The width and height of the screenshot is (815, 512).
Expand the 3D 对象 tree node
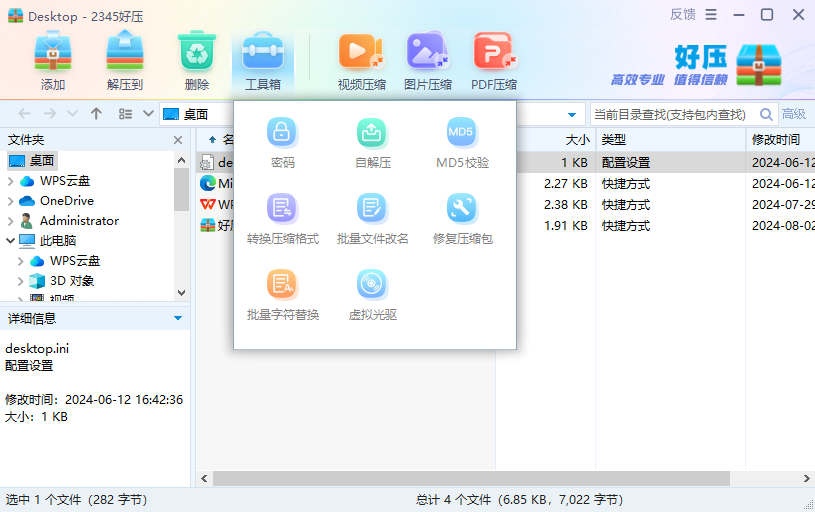pos(20,281)
